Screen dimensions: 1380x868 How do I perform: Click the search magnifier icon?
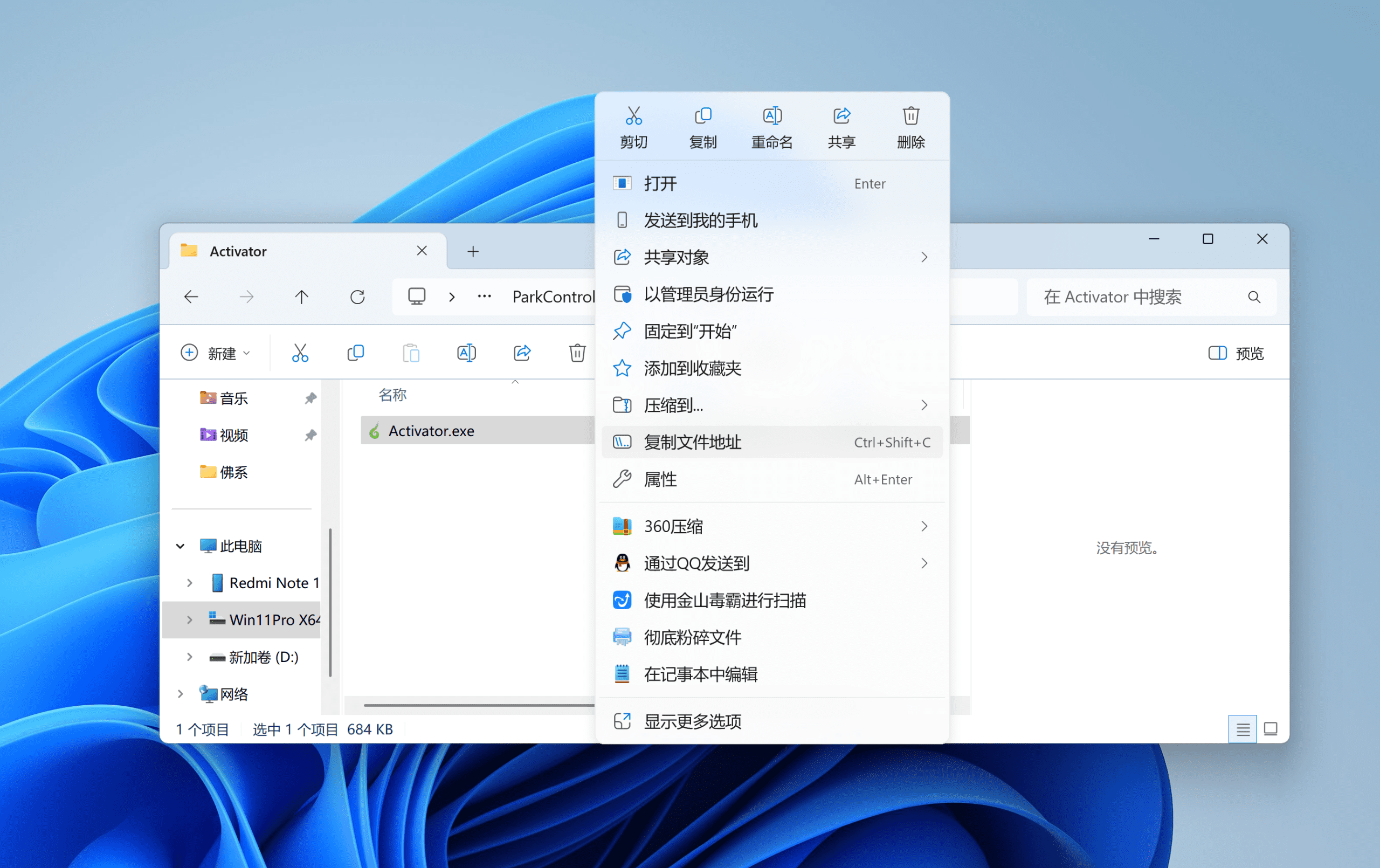click(x=1253, y=297)
